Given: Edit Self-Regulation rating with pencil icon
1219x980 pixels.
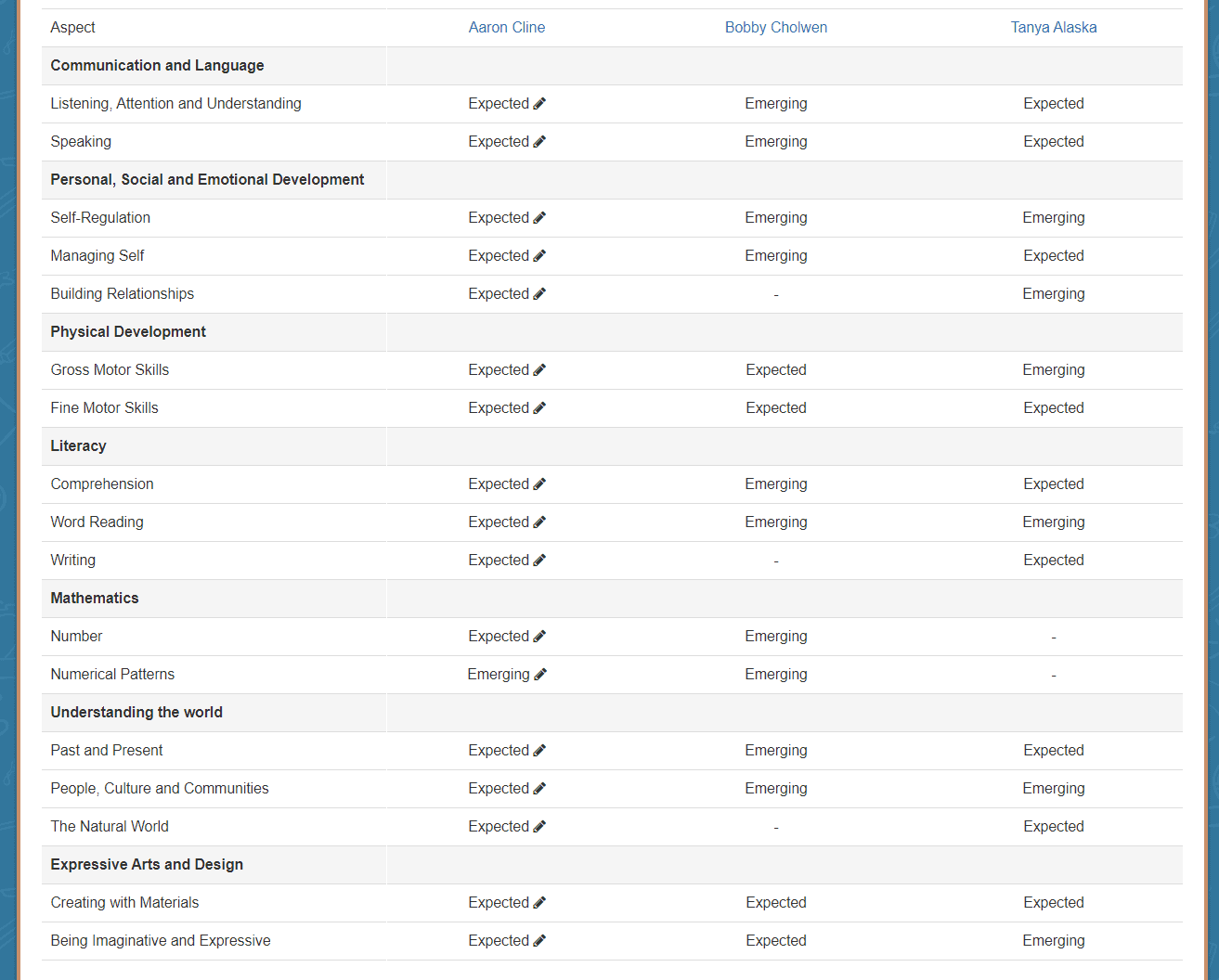Looking at the screenshot, I should point(539,218).
